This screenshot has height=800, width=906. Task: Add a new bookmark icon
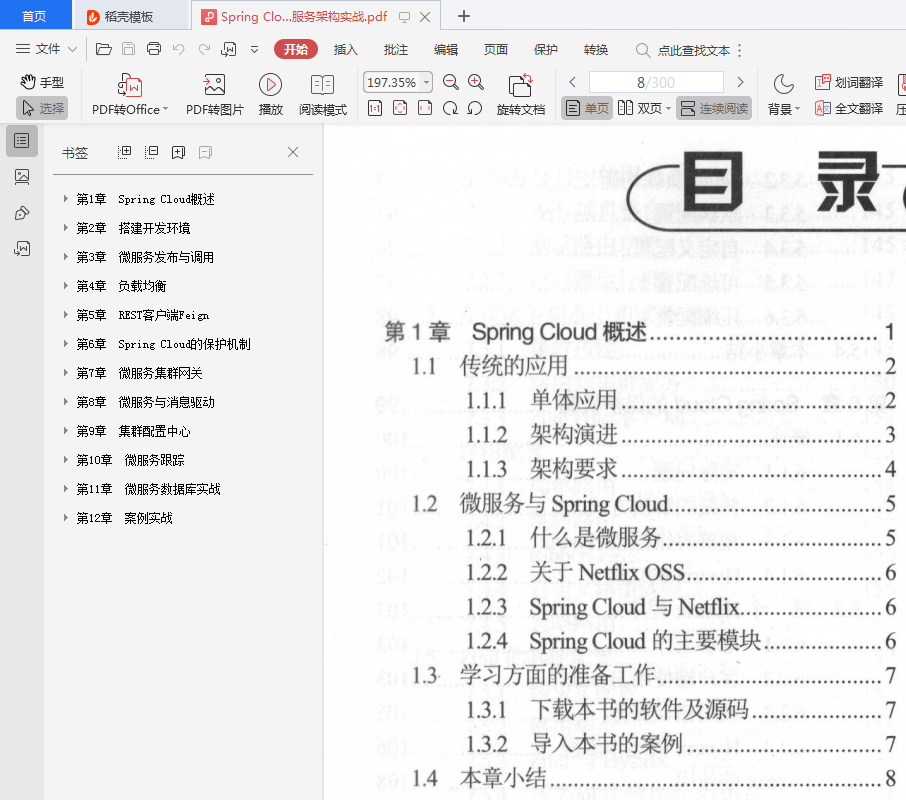click(179, 152)
